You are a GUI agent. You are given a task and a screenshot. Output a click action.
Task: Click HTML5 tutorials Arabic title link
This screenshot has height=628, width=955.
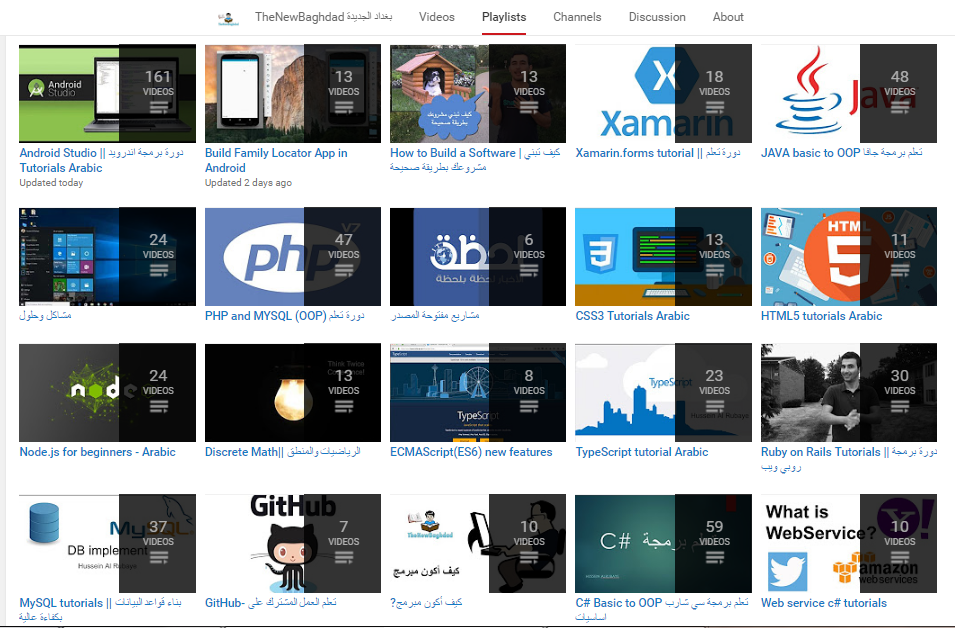click(821, 316)
